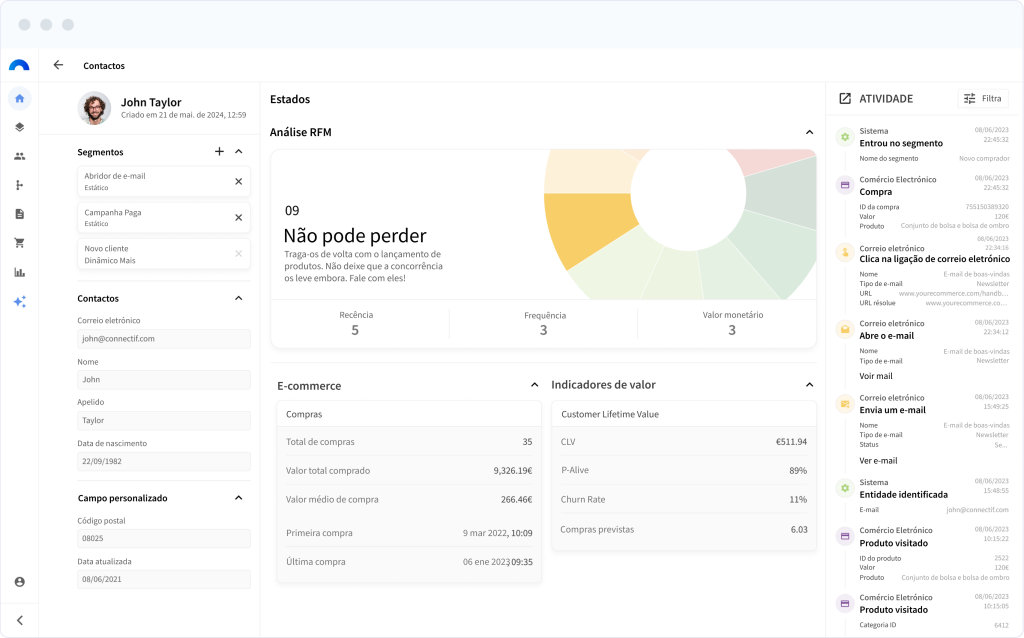Viewport: 1024px width, 638px height.
Task: Collapse the E-commerce section
Action: pos(534,385)
